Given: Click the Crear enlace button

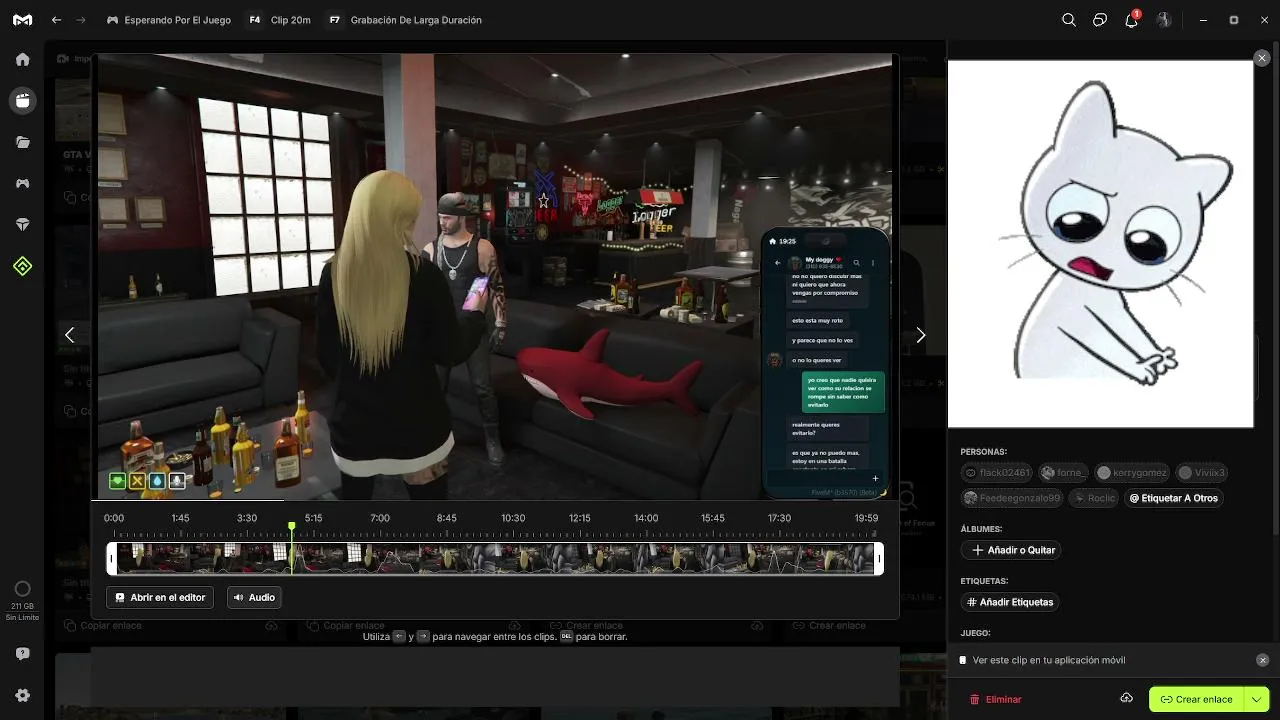Looking at the screenshot, I should pos(1196,699).
